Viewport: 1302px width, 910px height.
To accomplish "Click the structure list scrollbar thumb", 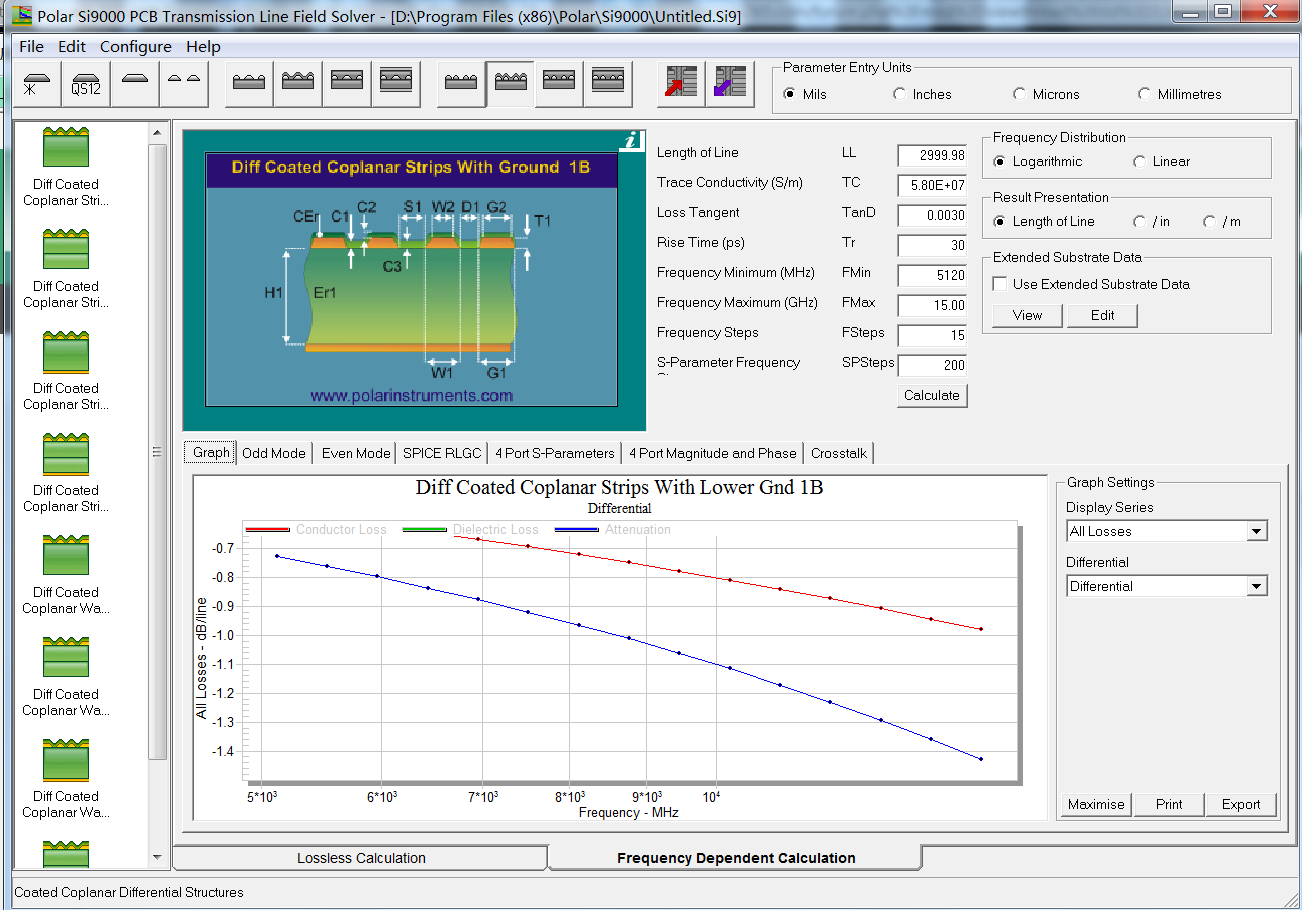I will point(157,451).
